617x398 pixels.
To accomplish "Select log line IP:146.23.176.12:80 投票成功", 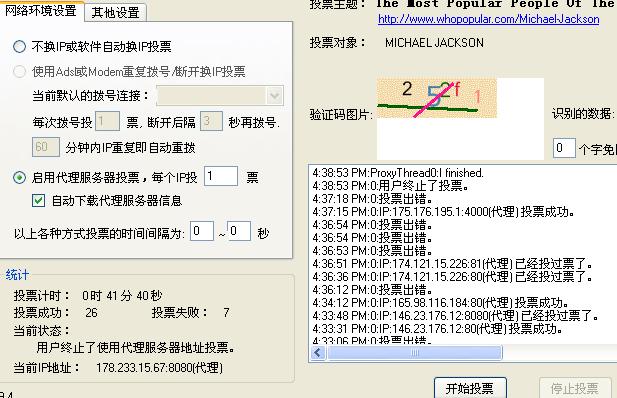I will pos(437,329).
